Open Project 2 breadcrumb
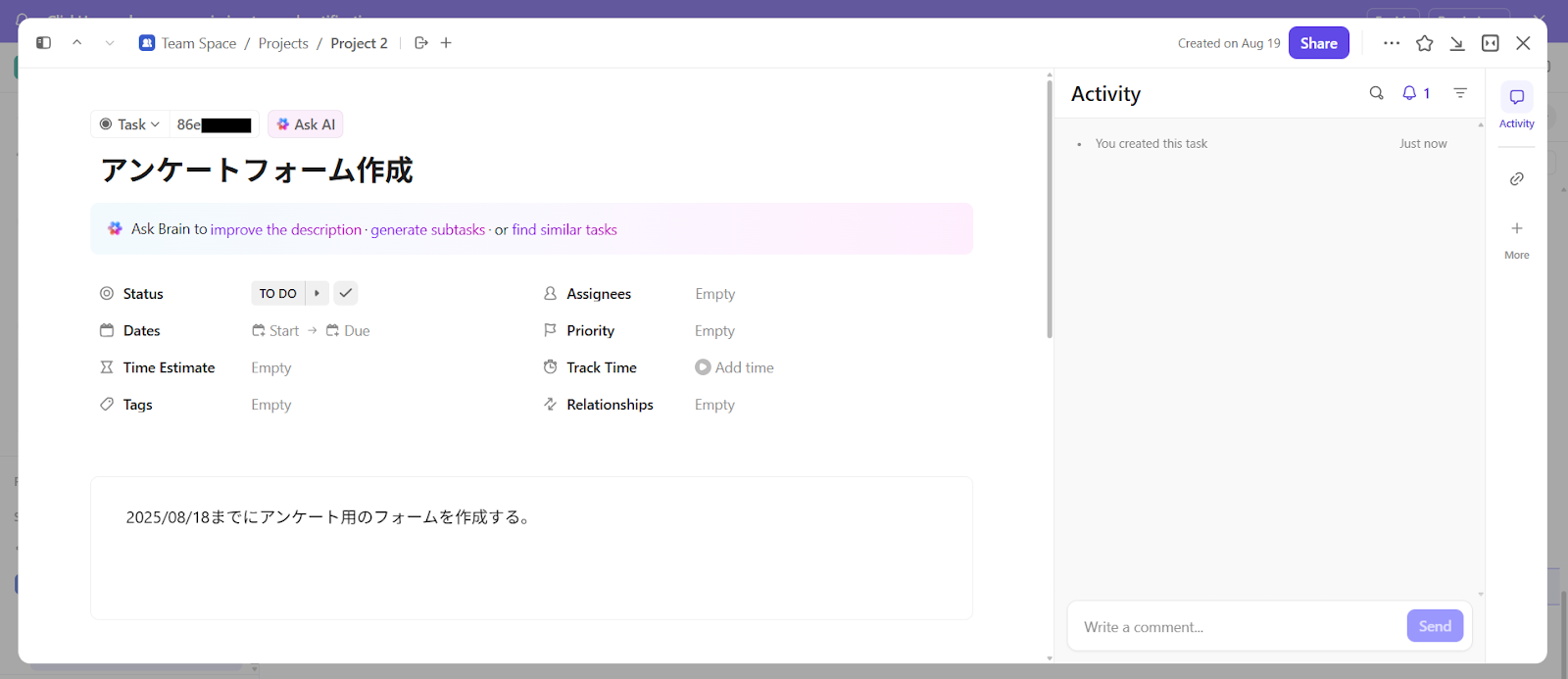This screenshot has height=679, width=1568. 359,43
